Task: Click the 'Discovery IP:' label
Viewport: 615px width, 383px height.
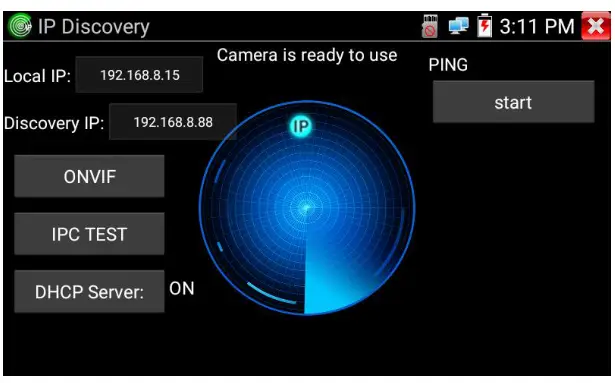Action: coord(54,123)
